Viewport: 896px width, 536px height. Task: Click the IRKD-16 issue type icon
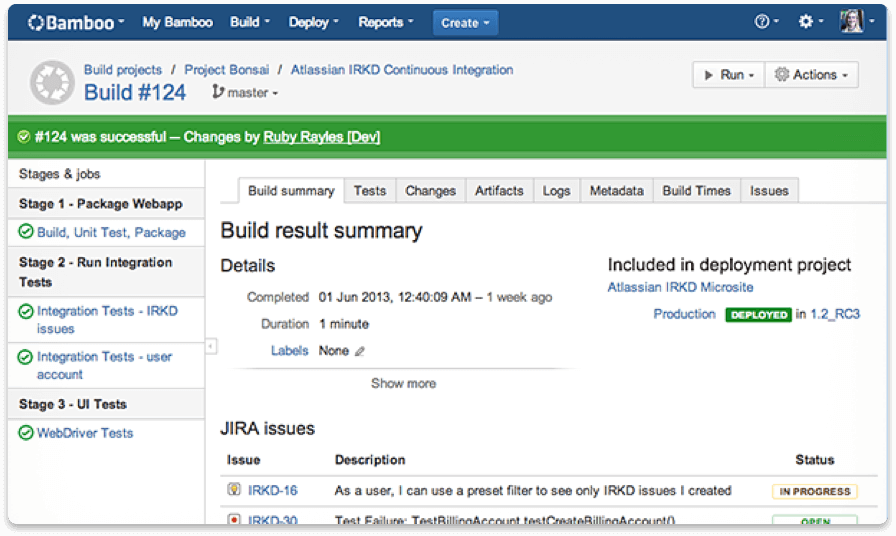point(234,491)
